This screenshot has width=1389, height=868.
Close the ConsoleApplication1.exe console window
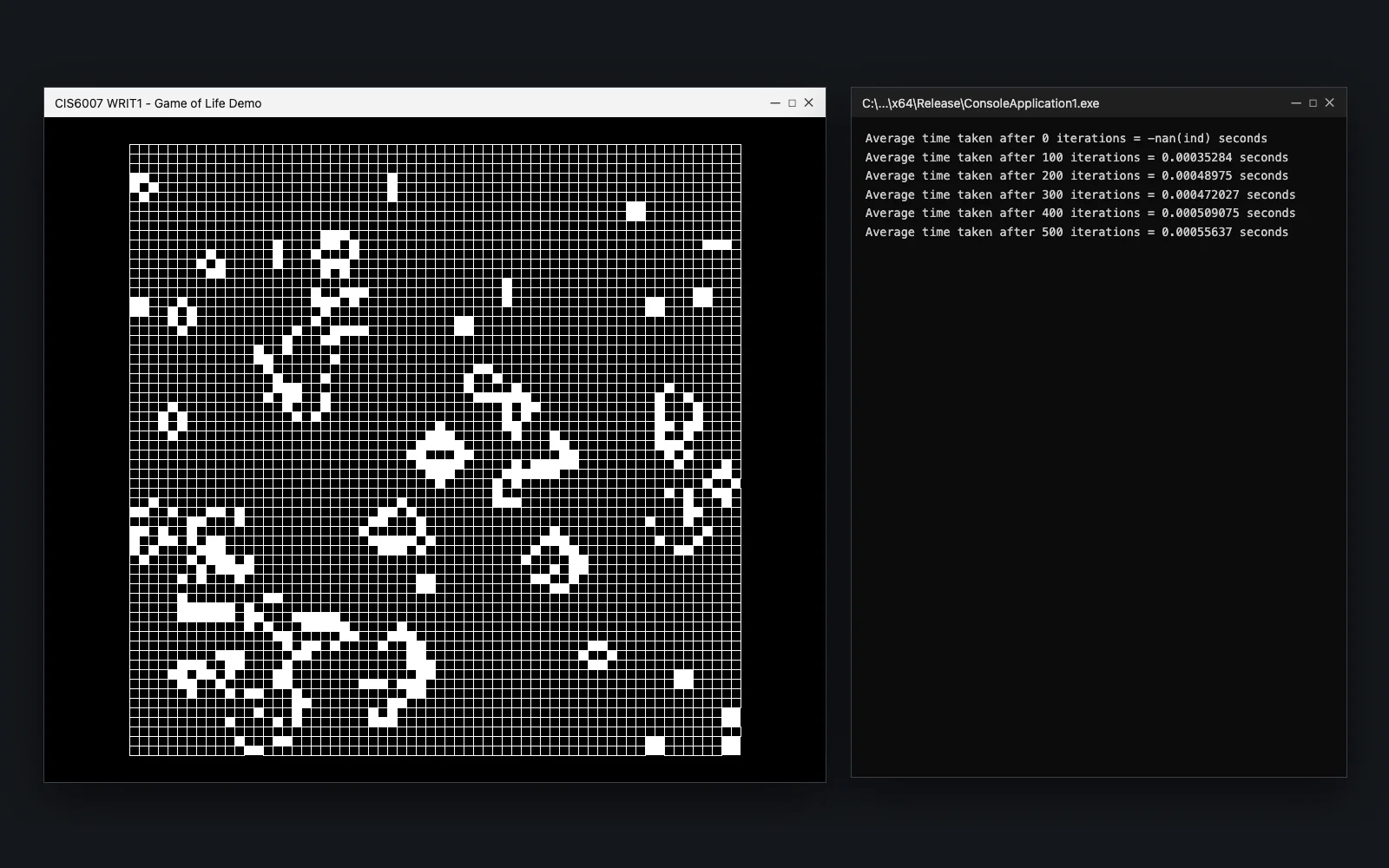pyautogui.click(x=1329, y=102)
